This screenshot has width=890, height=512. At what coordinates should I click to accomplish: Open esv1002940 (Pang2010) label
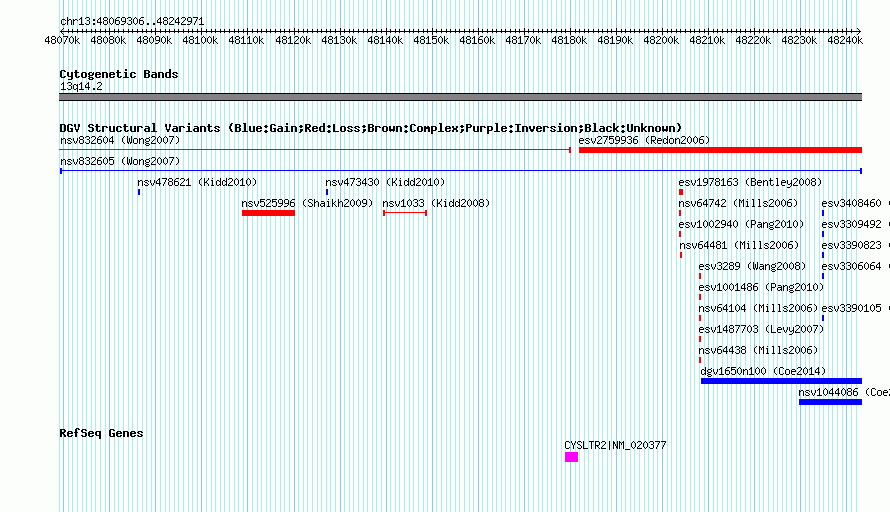[x=741, y=224]
